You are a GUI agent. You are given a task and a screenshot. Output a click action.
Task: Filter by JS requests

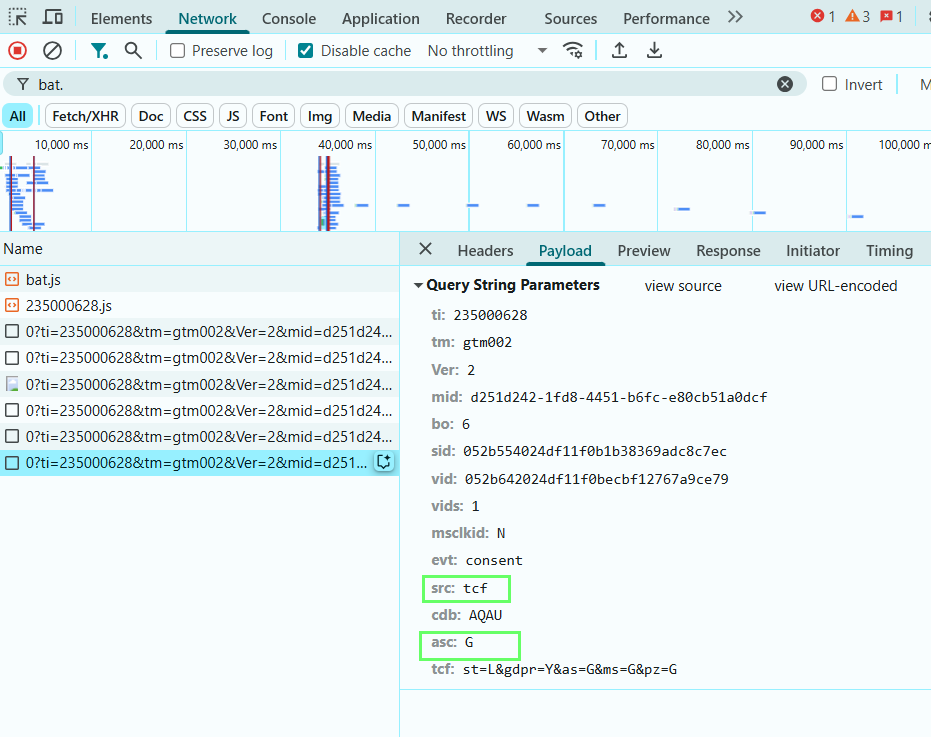tap(233, 116)
